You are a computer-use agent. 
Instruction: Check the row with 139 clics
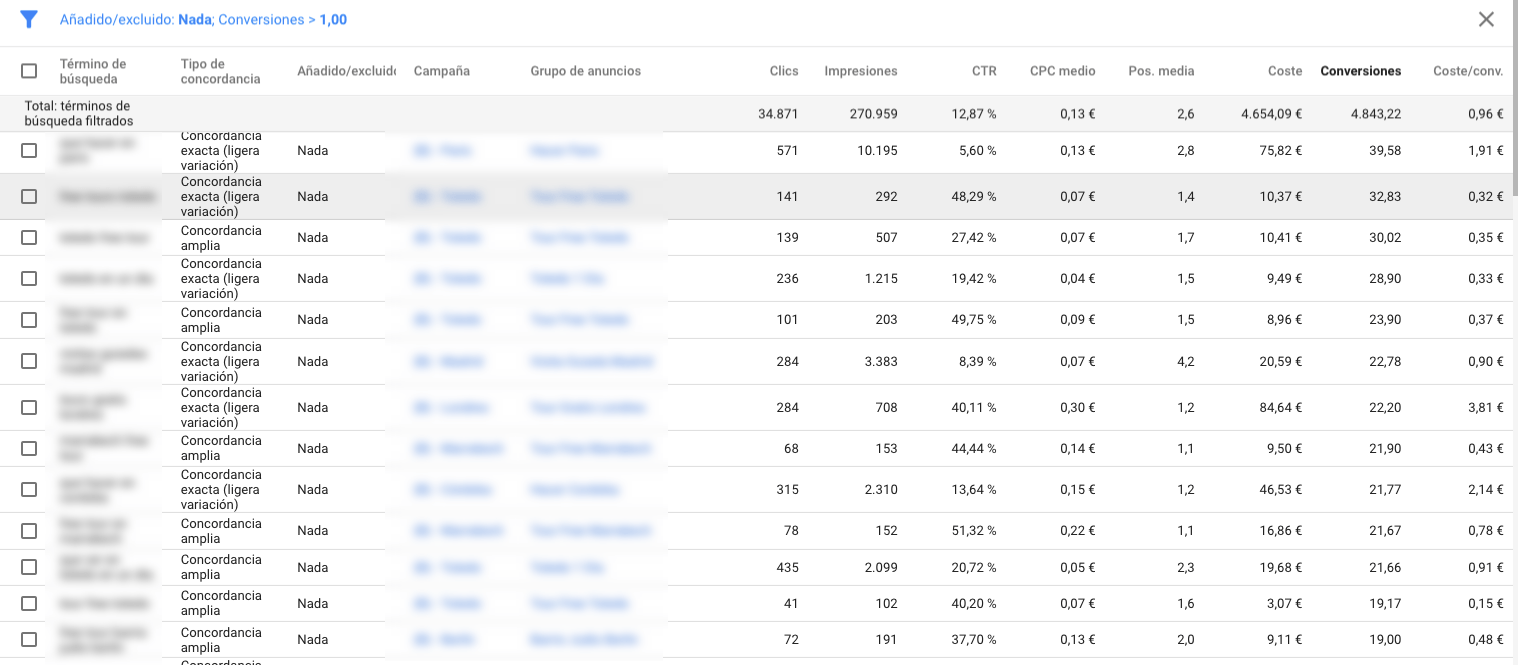click(x=29, y=238)
